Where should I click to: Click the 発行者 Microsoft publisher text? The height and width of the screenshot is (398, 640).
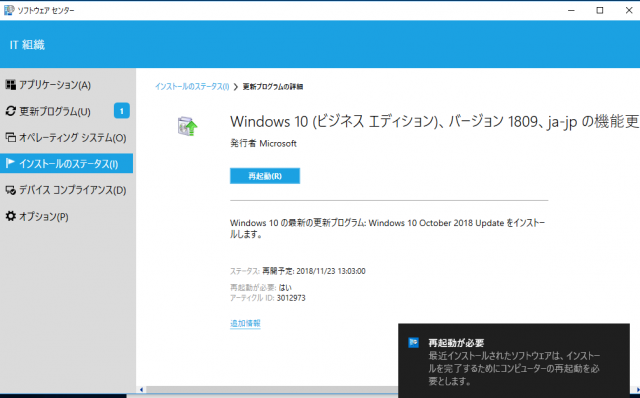[263, 143]
